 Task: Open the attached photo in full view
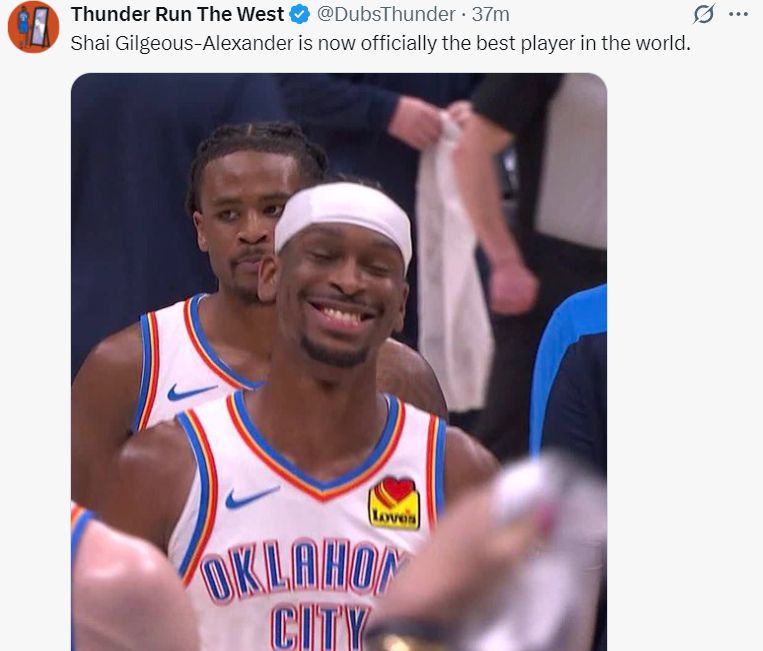(339, 362)
